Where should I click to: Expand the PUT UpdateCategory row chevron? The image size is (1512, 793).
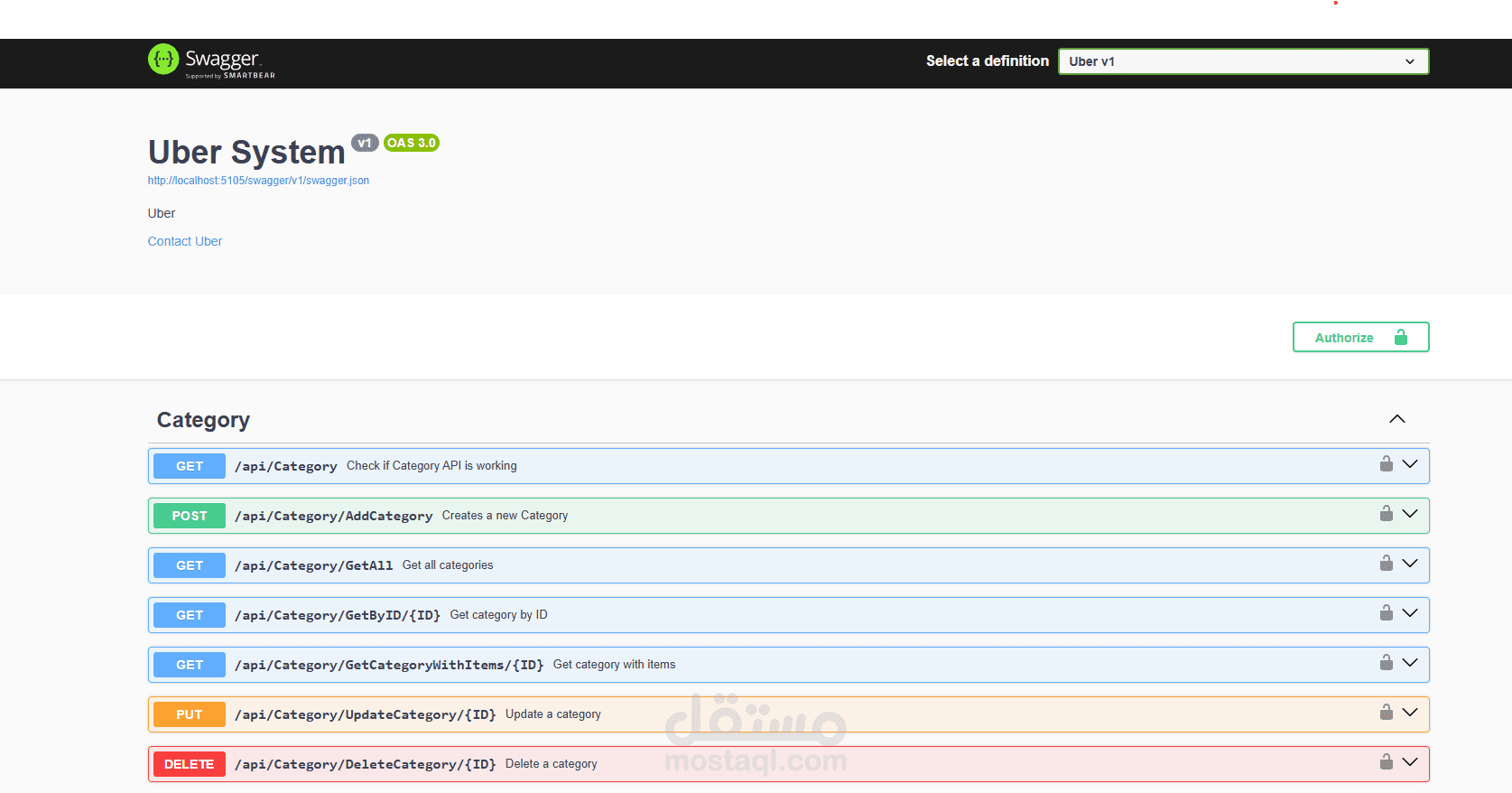click(1410, 713)
